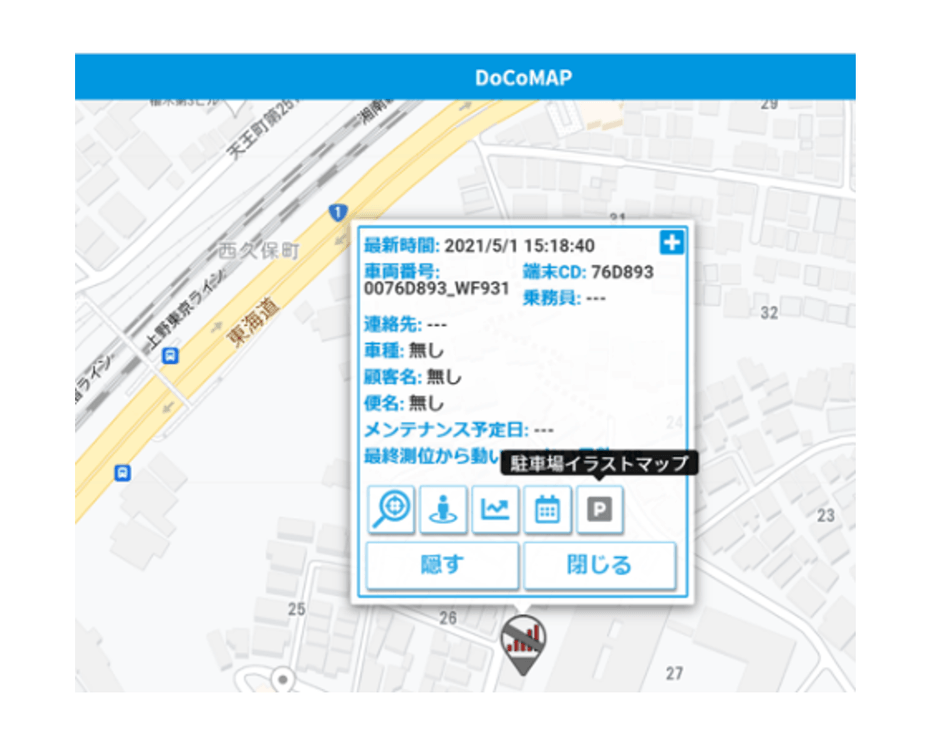Click the vehicle pin marker below the popup
This screenshot has height=751, width=940.
(522, 645)
